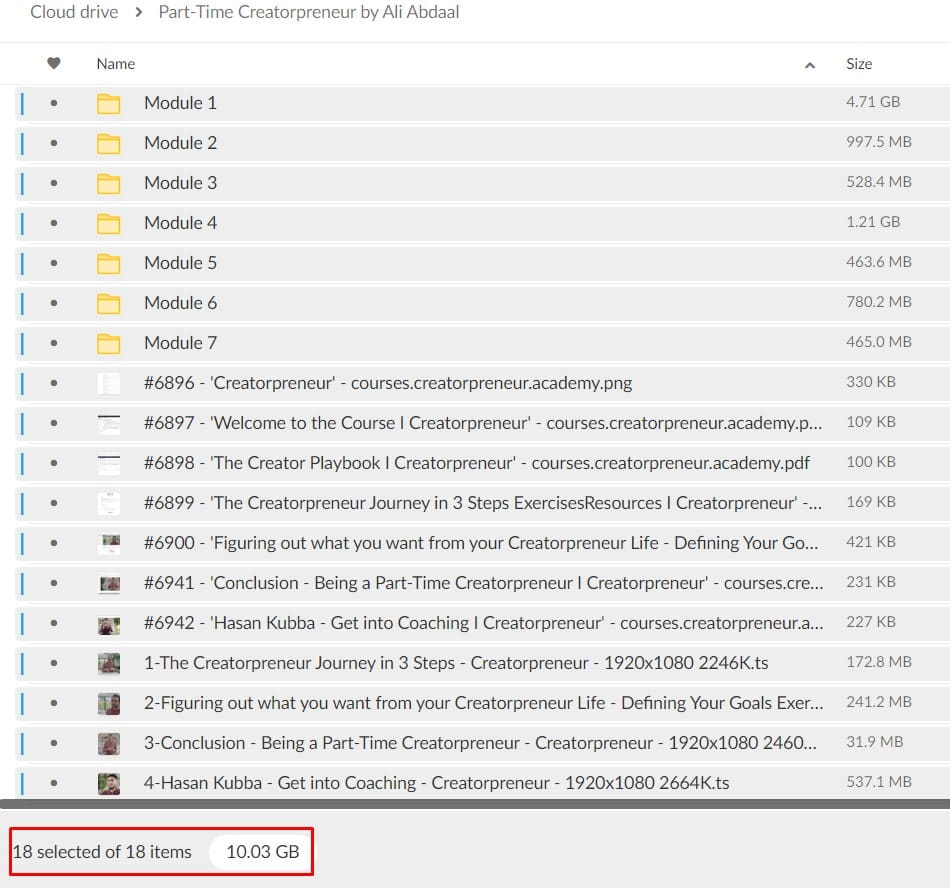Viewport: 950px width, 888px height.
Task: Click the Module 4 folder icon
Action: tap(108, 223)
